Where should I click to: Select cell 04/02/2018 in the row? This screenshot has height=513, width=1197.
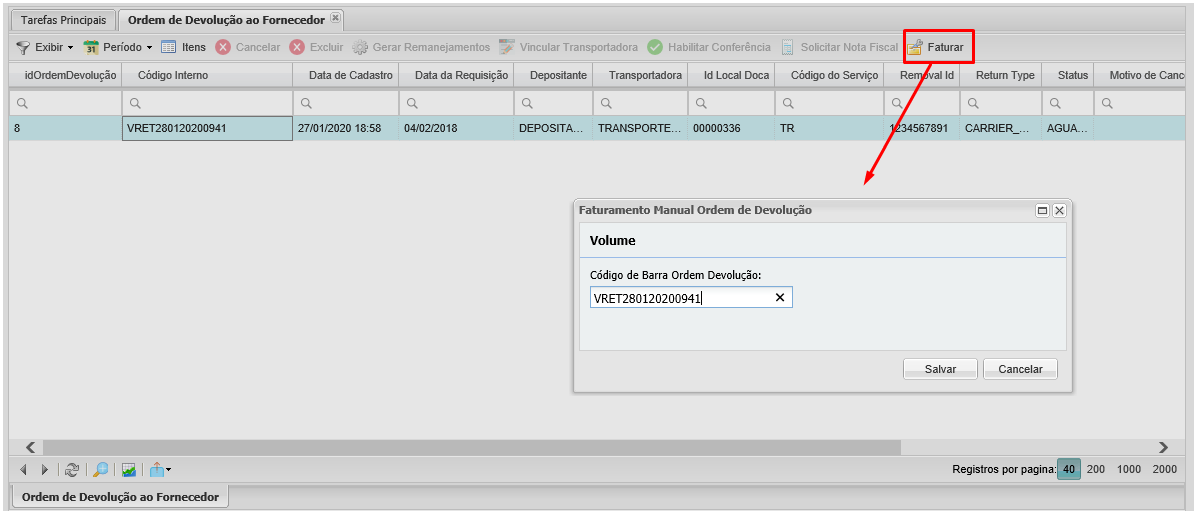[x=457, y=129]
